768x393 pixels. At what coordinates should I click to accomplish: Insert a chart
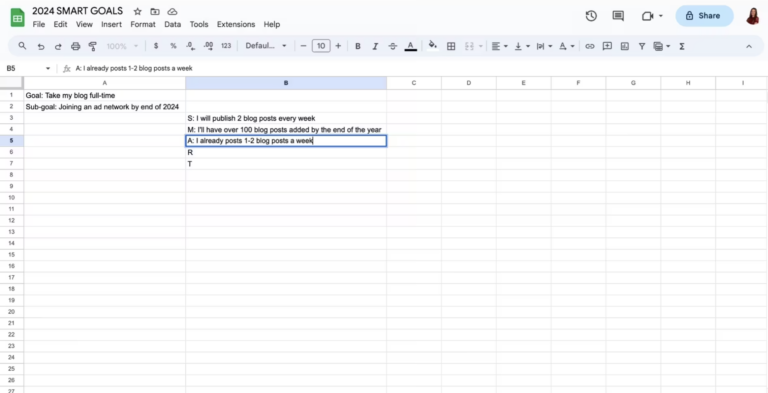(624, 46)
